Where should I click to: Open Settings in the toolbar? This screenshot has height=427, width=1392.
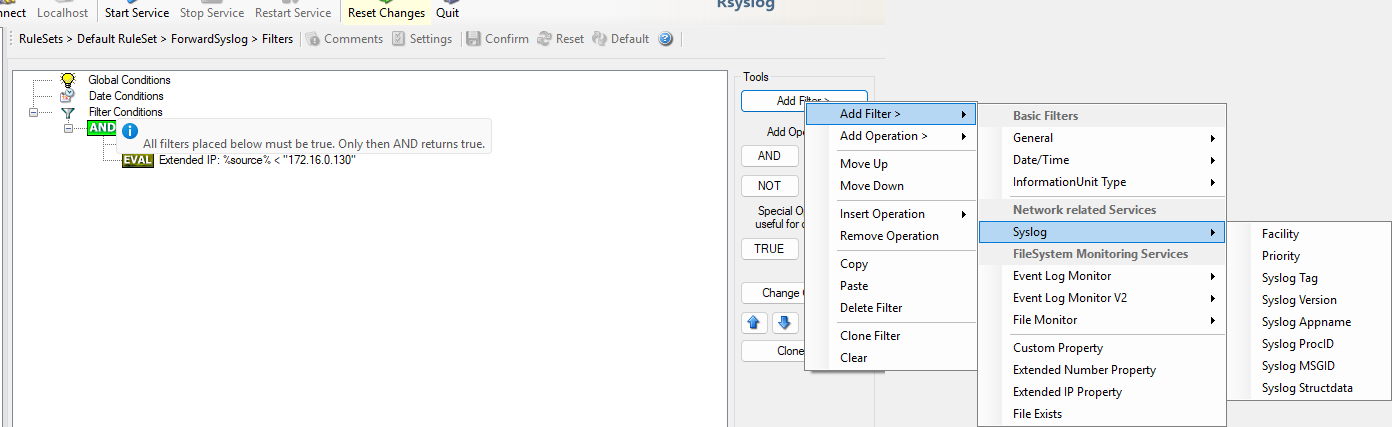click(422, 39)
